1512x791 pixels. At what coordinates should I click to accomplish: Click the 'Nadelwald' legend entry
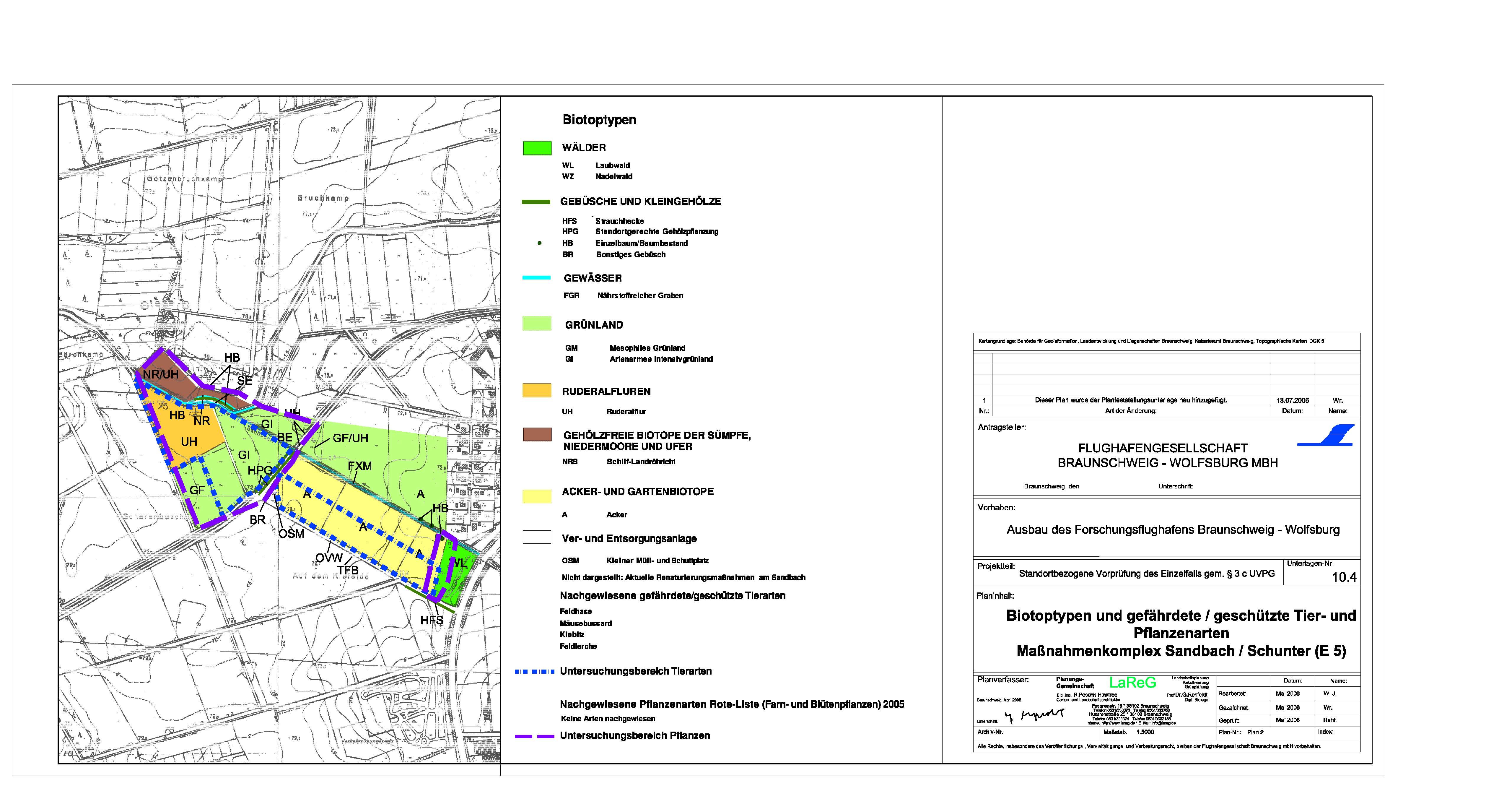tap(614, 176)
